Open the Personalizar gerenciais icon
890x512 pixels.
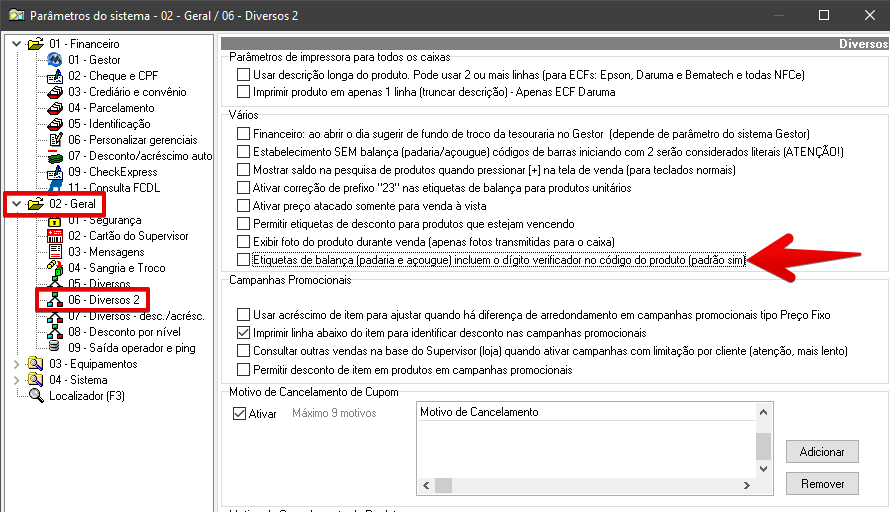pyautogui.click(x=55, y=140)
